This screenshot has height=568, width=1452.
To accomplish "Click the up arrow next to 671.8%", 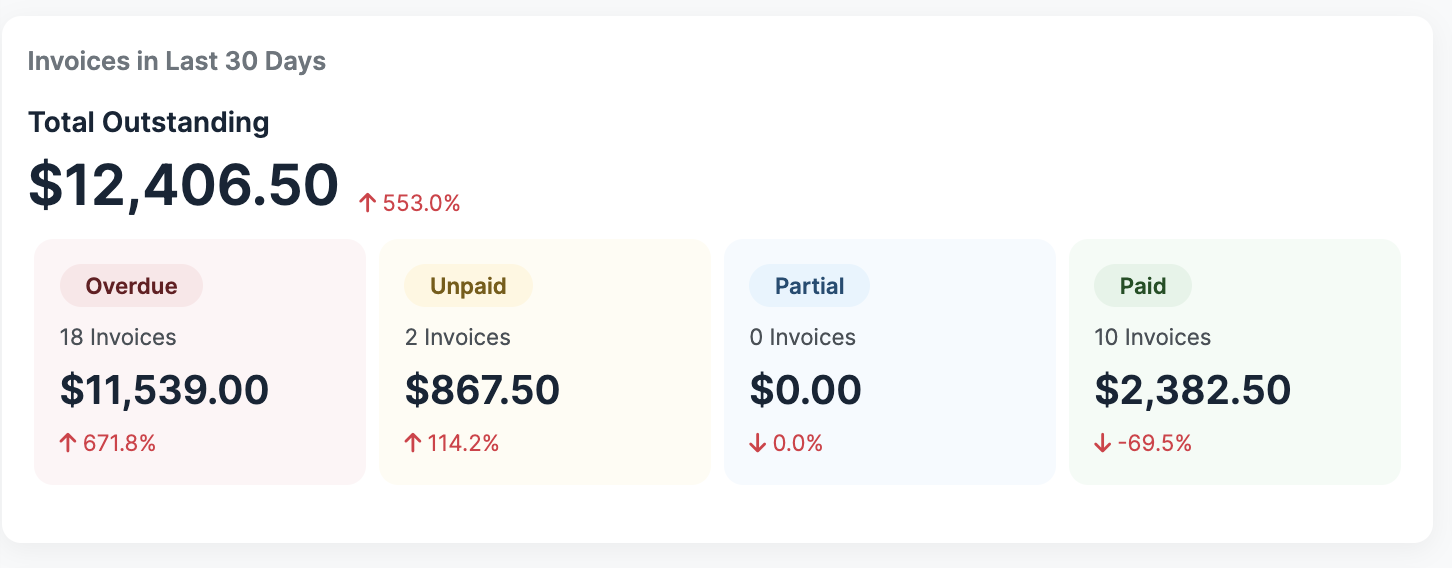I will point(68,443).
